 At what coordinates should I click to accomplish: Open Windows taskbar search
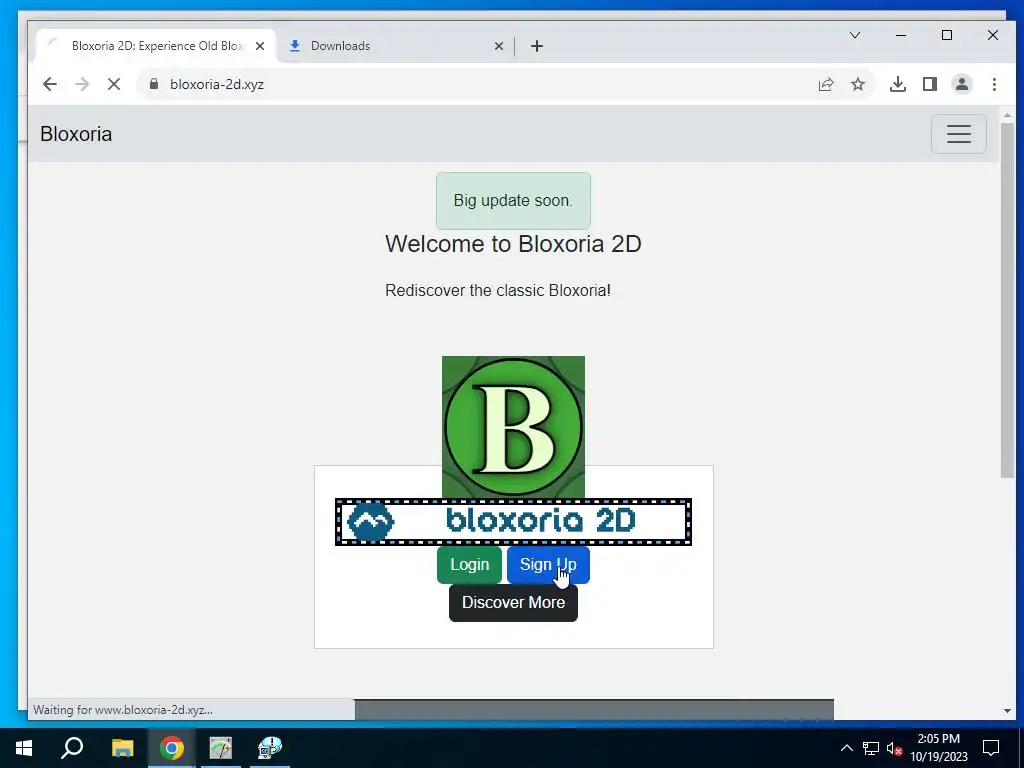tap(72, 748)
